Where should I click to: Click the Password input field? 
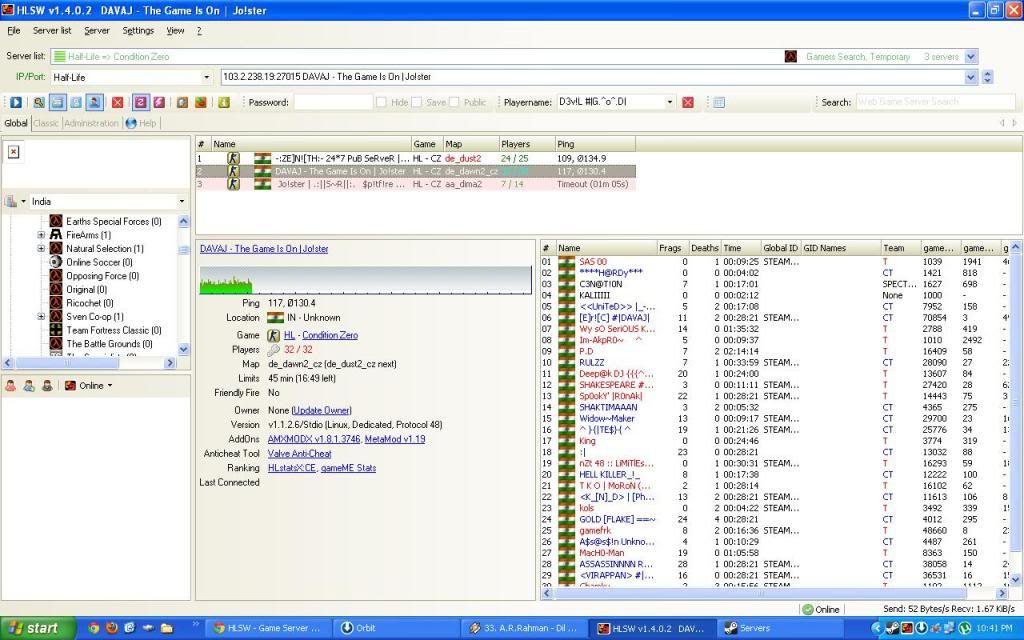coord(333,102)
